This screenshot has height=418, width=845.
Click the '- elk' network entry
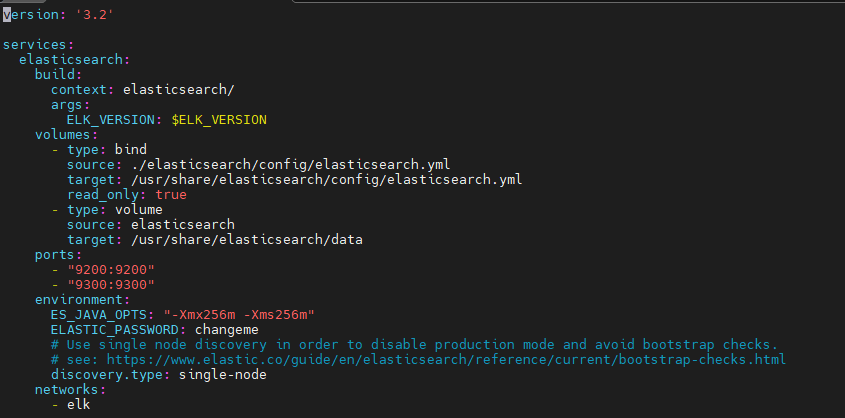click(x=71, y=405)
